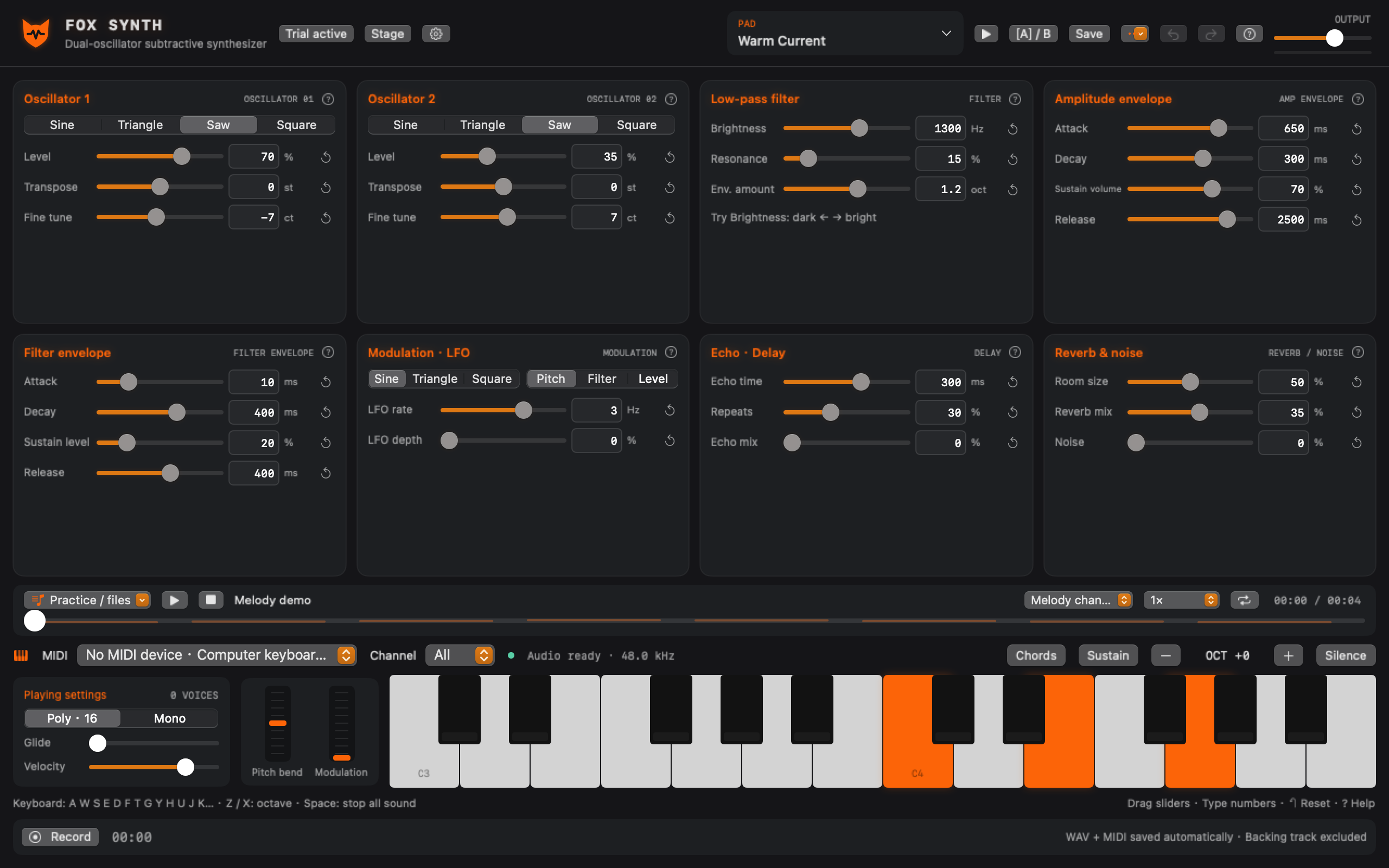Select Square LFO shape
Screen dimensions: 1389x868
coord(492,379)
